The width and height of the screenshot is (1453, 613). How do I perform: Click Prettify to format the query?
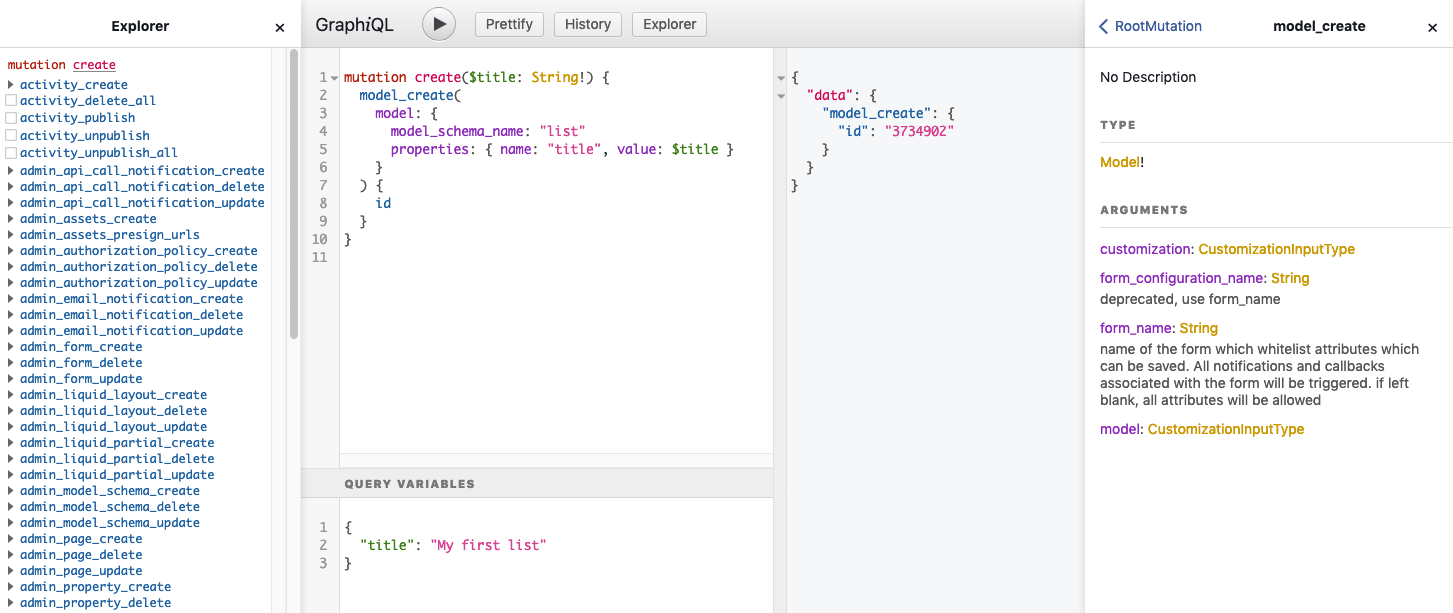(x=509, y=24)
